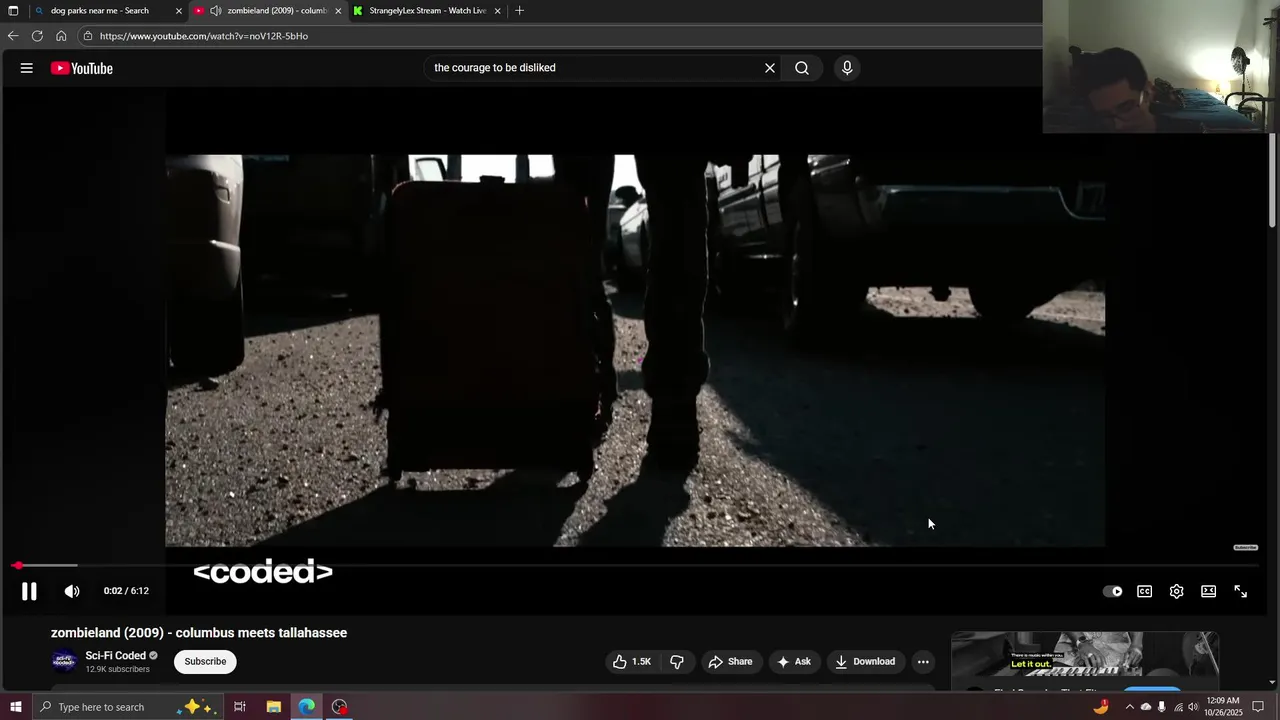Open the taskbar clock and calendar
This screenshot has height=720, width=1280.
[x=1223, y=707]
